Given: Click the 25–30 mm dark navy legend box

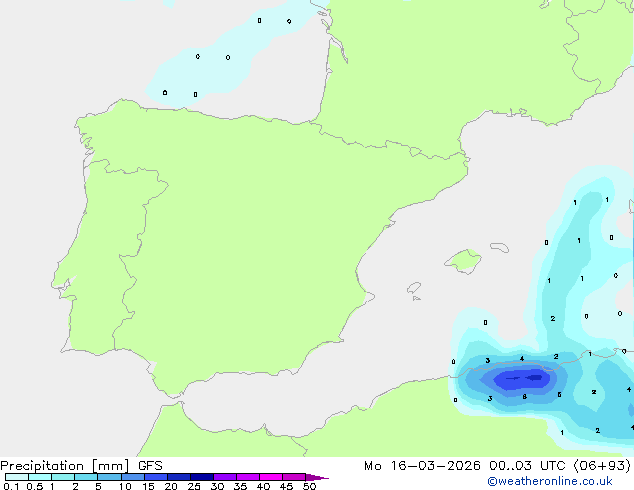Looking at the screenshot, I should pyautogui.click(x=202, y=477).
